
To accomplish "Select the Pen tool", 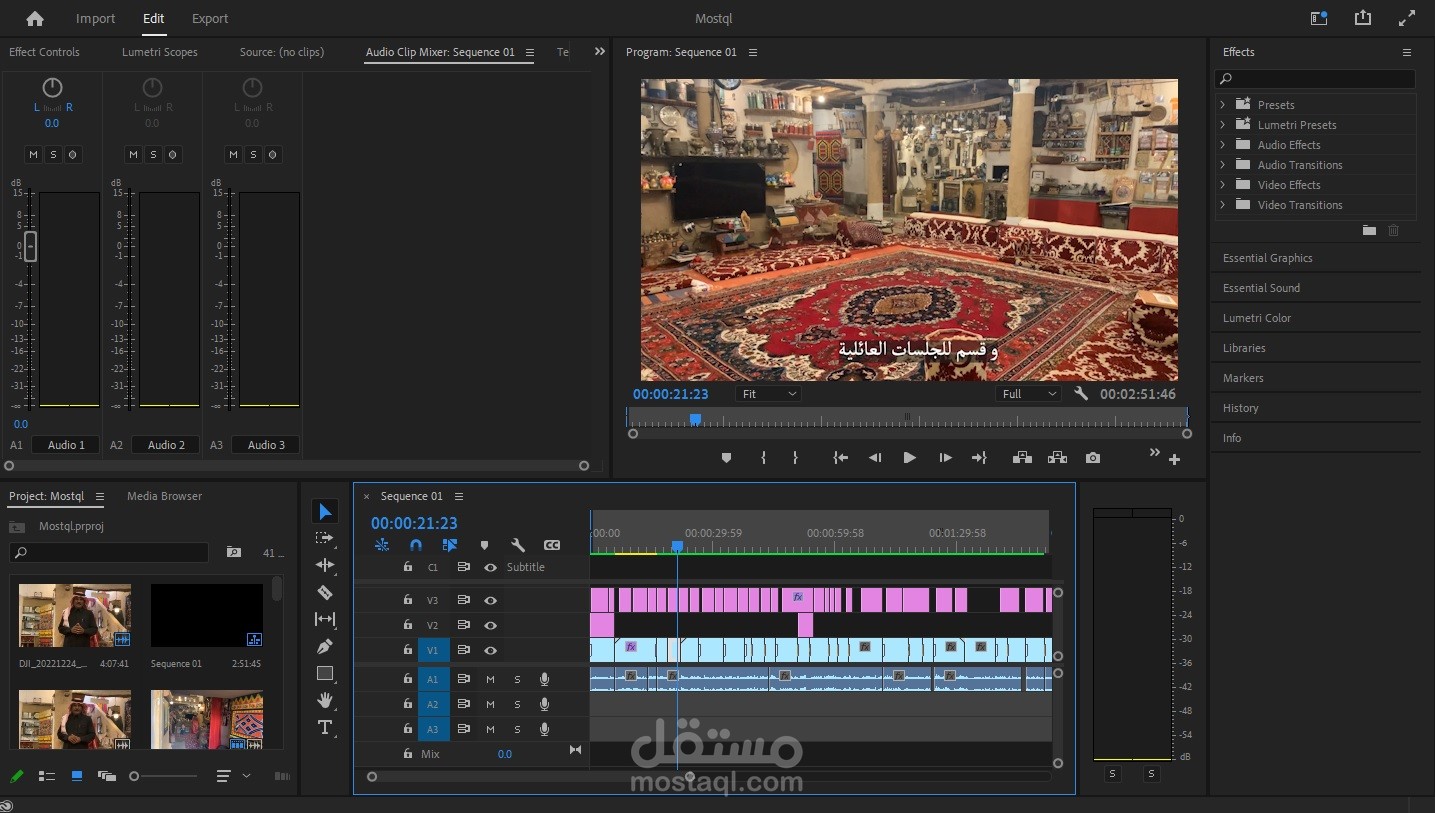I will [325, 646].
